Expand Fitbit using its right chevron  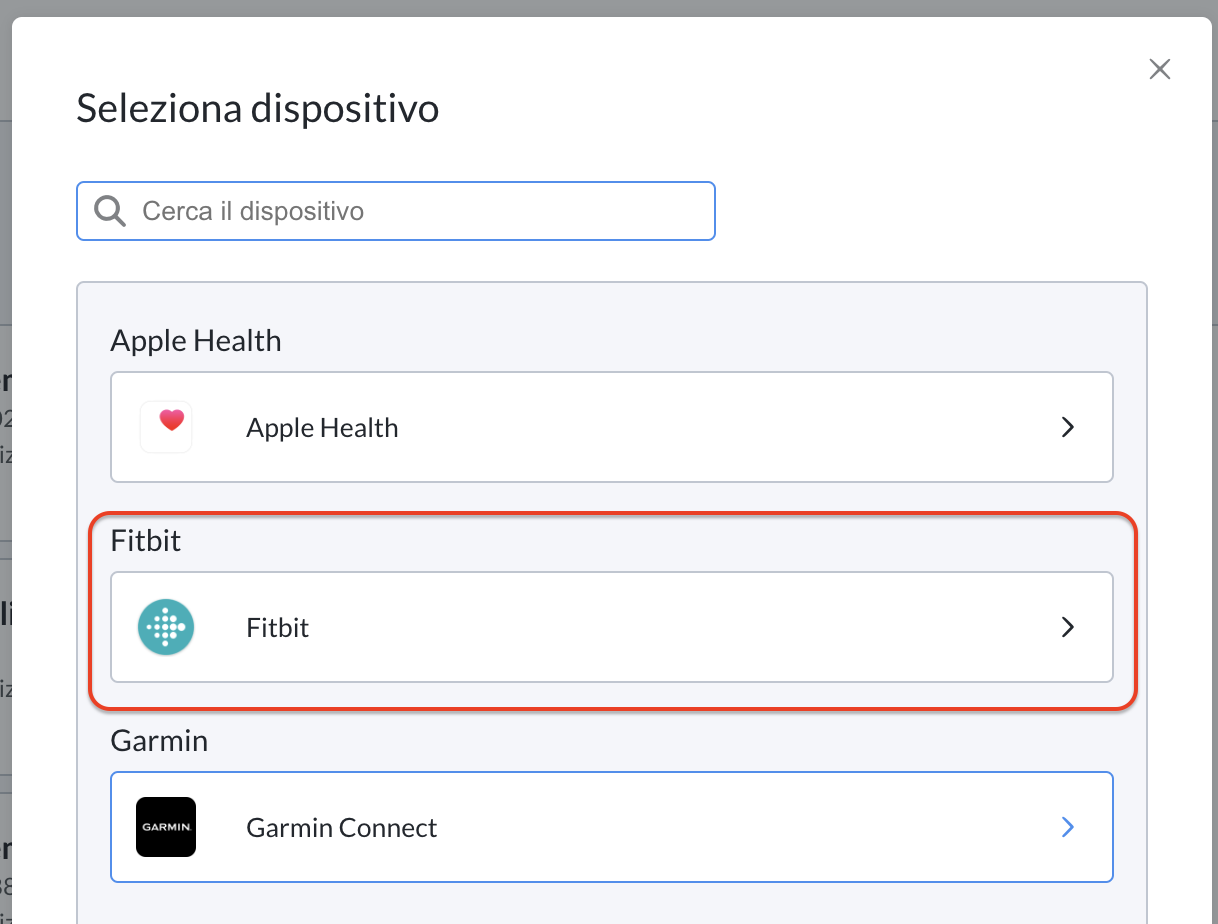click(1068, 627)
